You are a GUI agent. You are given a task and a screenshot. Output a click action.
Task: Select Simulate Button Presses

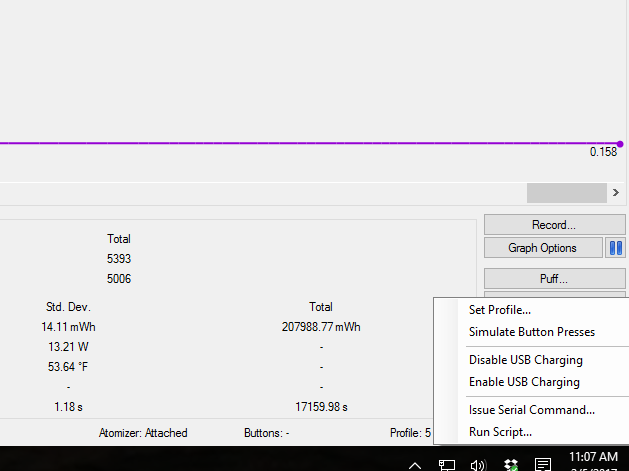pos(531,332)
